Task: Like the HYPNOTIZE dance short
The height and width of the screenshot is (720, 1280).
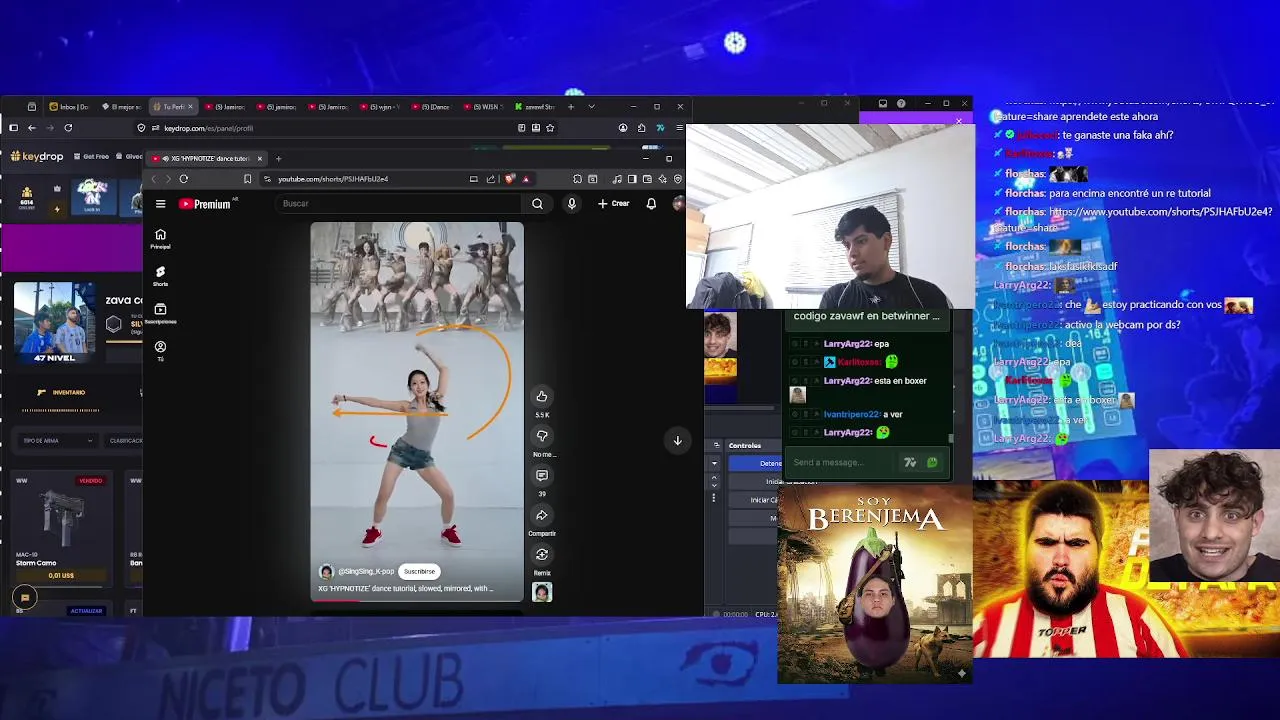Action: (x=542, y=396)
